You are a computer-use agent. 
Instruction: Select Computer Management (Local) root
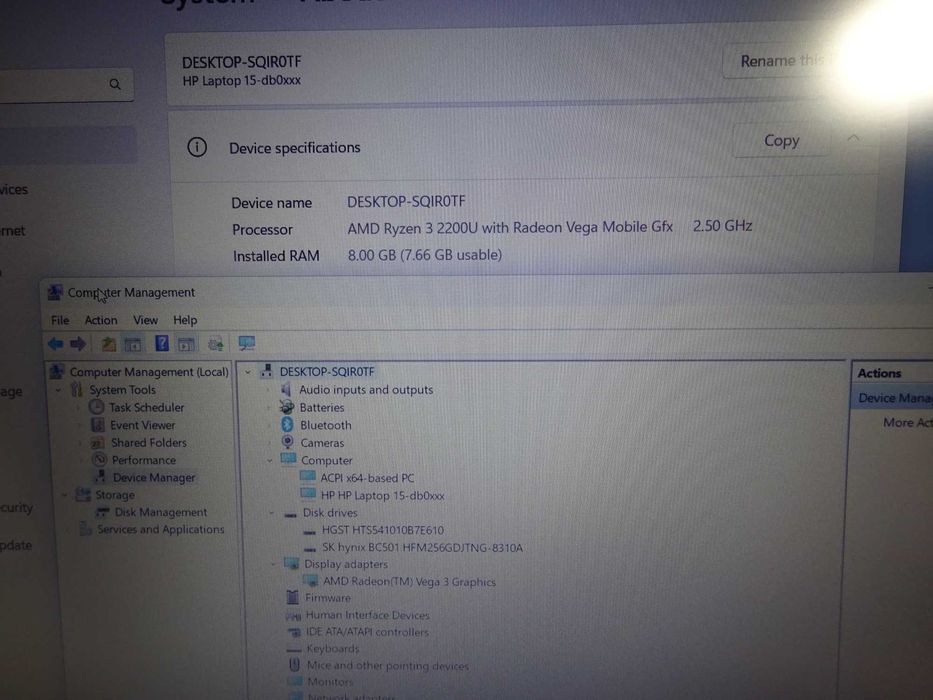(149, 372)
